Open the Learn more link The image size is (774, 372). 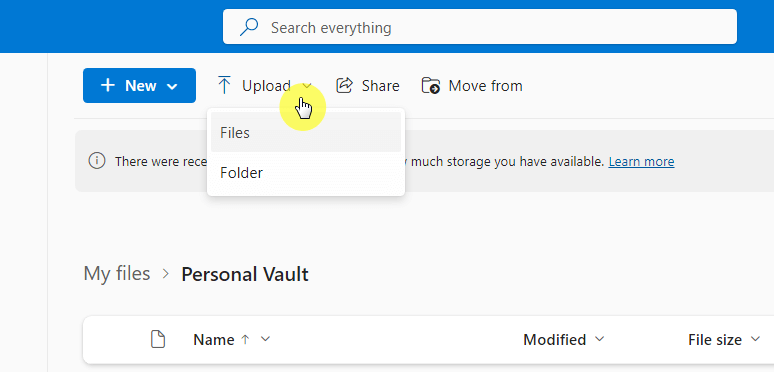tap(641, 161)
